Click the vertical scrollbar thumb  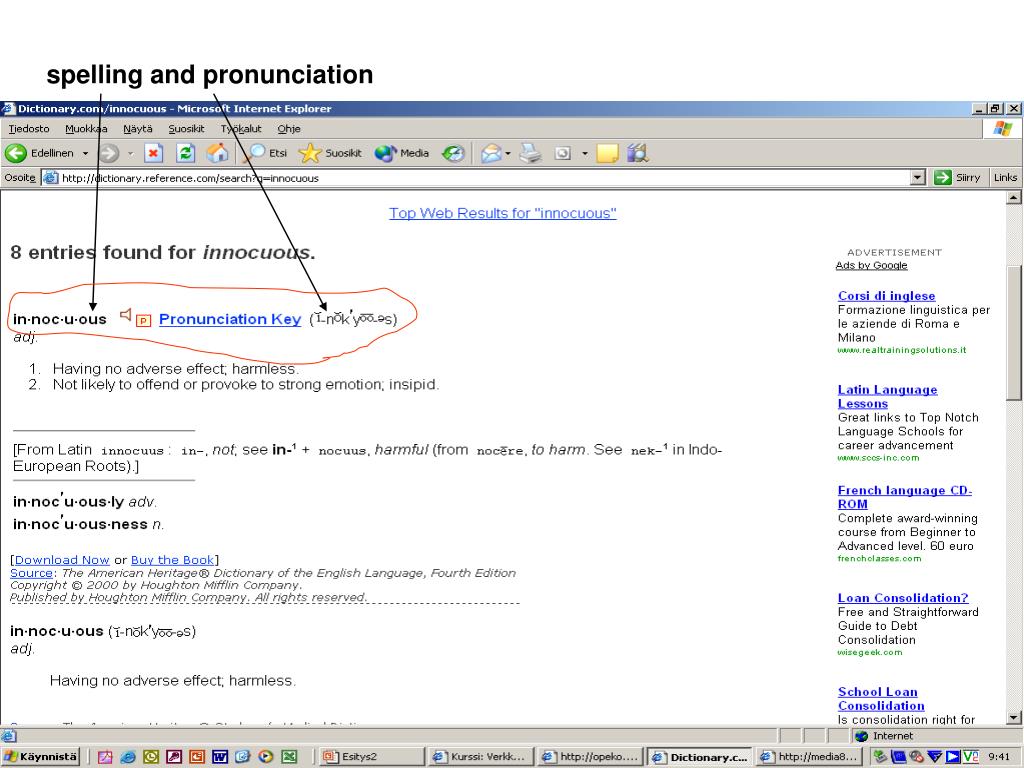[x=1014, y=333]
